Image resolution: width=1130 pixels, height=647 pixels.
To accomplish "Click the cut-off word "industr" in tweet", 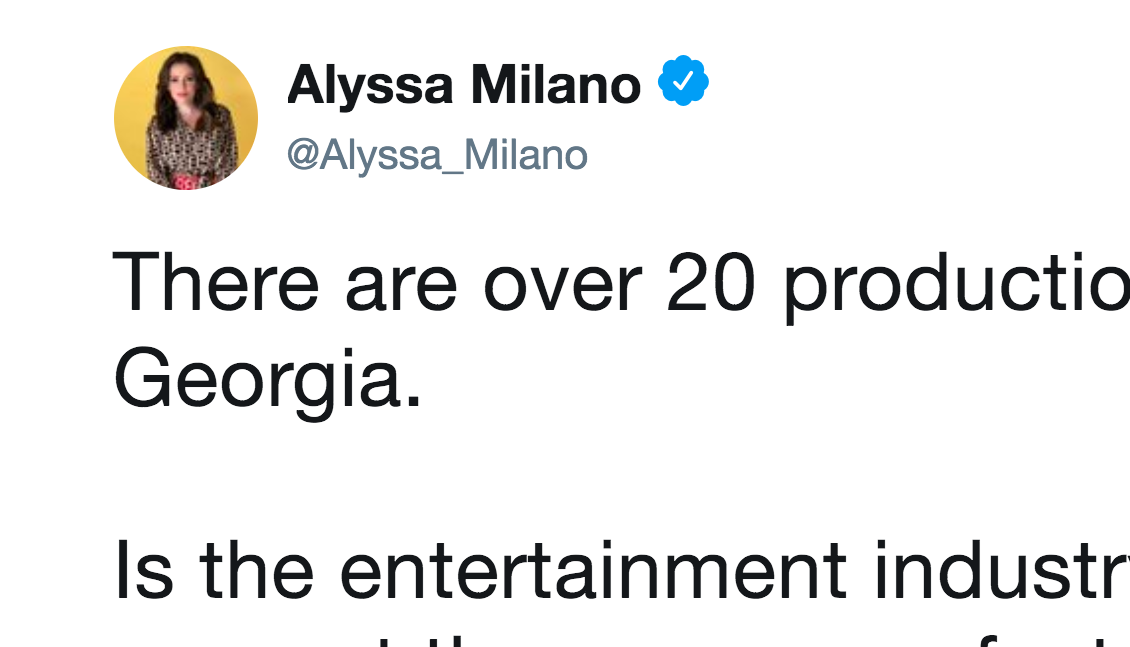I will tap(1002, 569).
